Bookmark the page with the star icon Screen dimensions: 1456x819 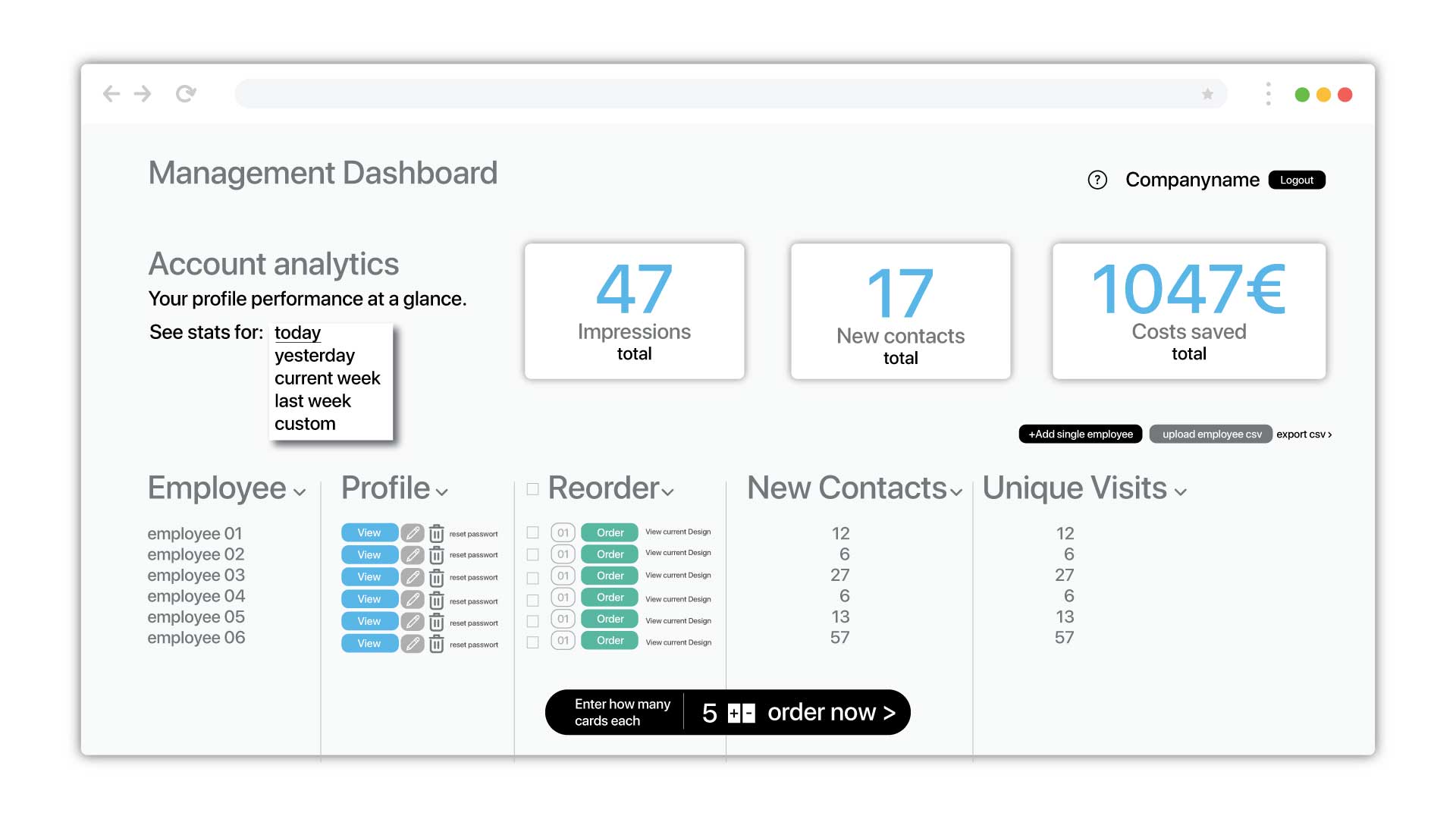(x=1207, y=94)
